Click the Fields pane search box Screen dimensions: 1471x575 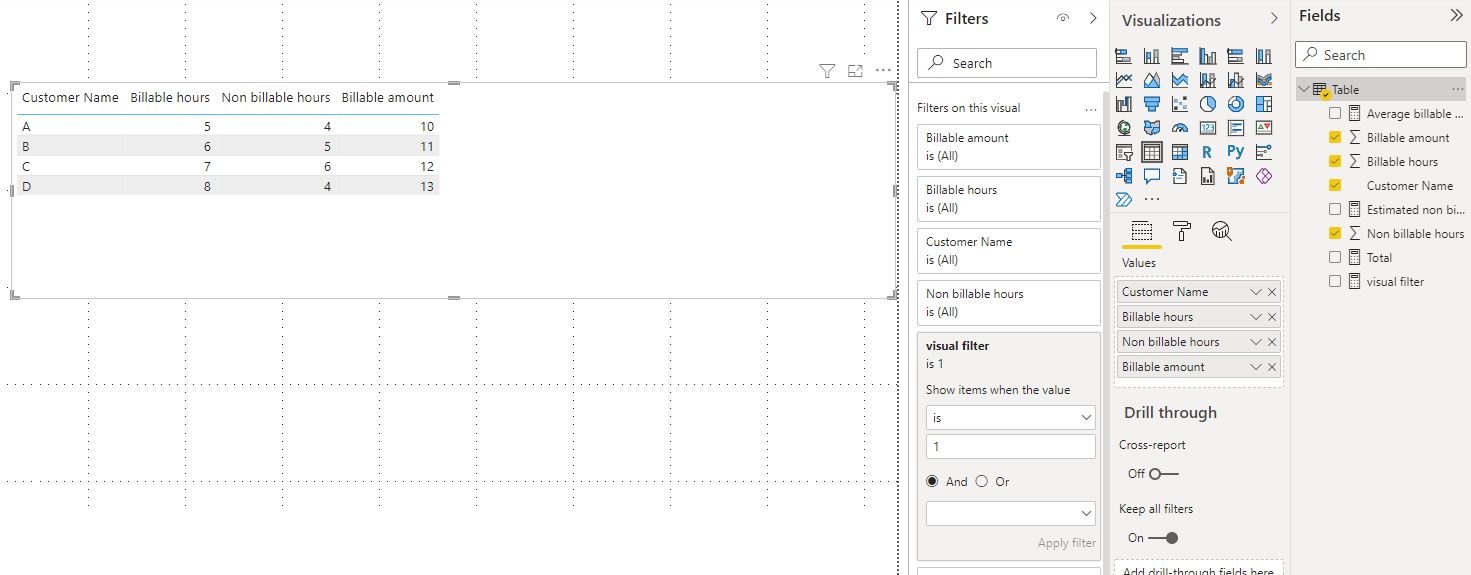click(1381, 55)
